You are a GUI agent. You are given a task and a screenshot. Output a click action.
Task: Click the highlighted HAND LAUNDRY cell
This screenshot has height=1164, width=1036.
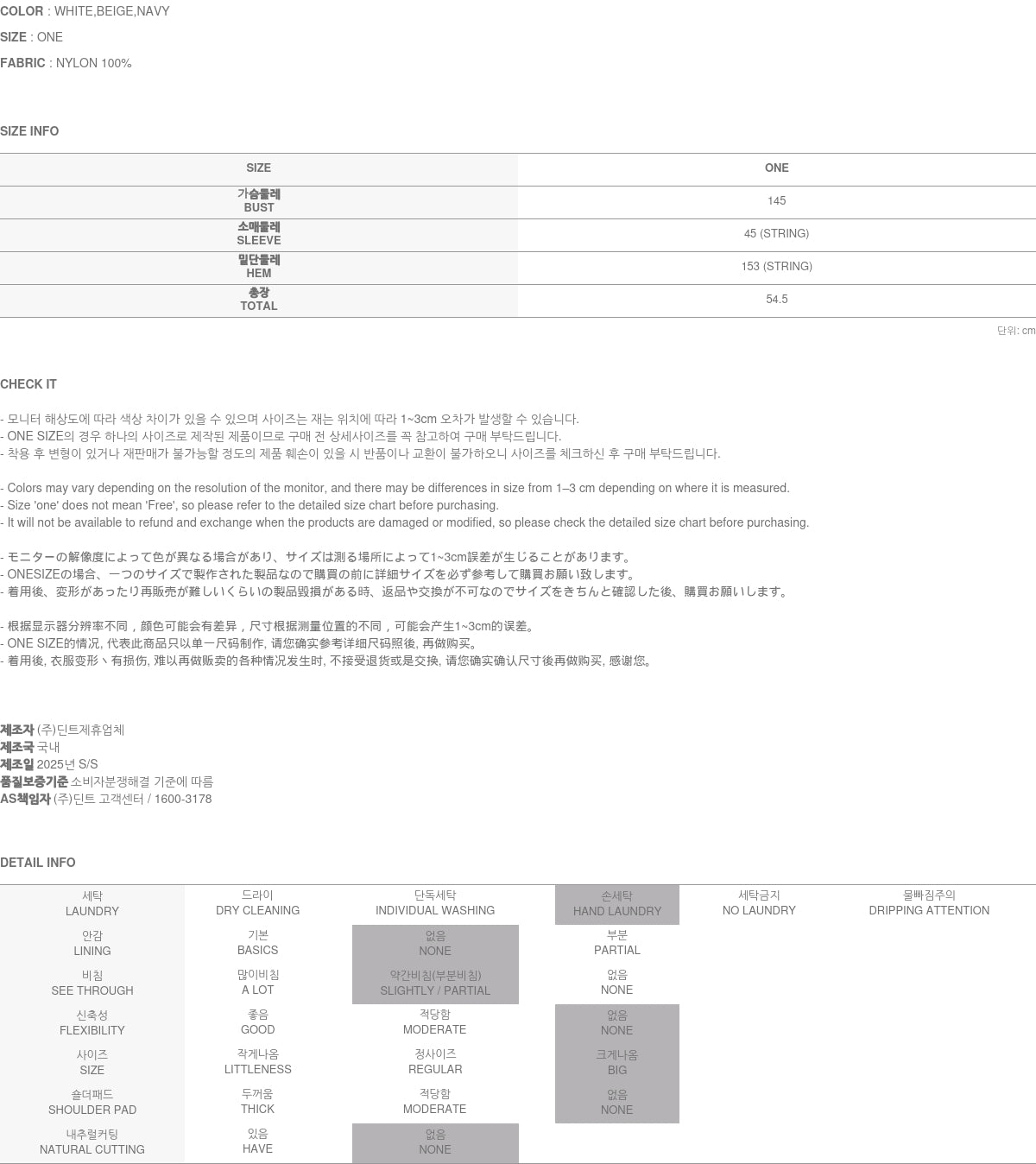(x=616, y=904)
